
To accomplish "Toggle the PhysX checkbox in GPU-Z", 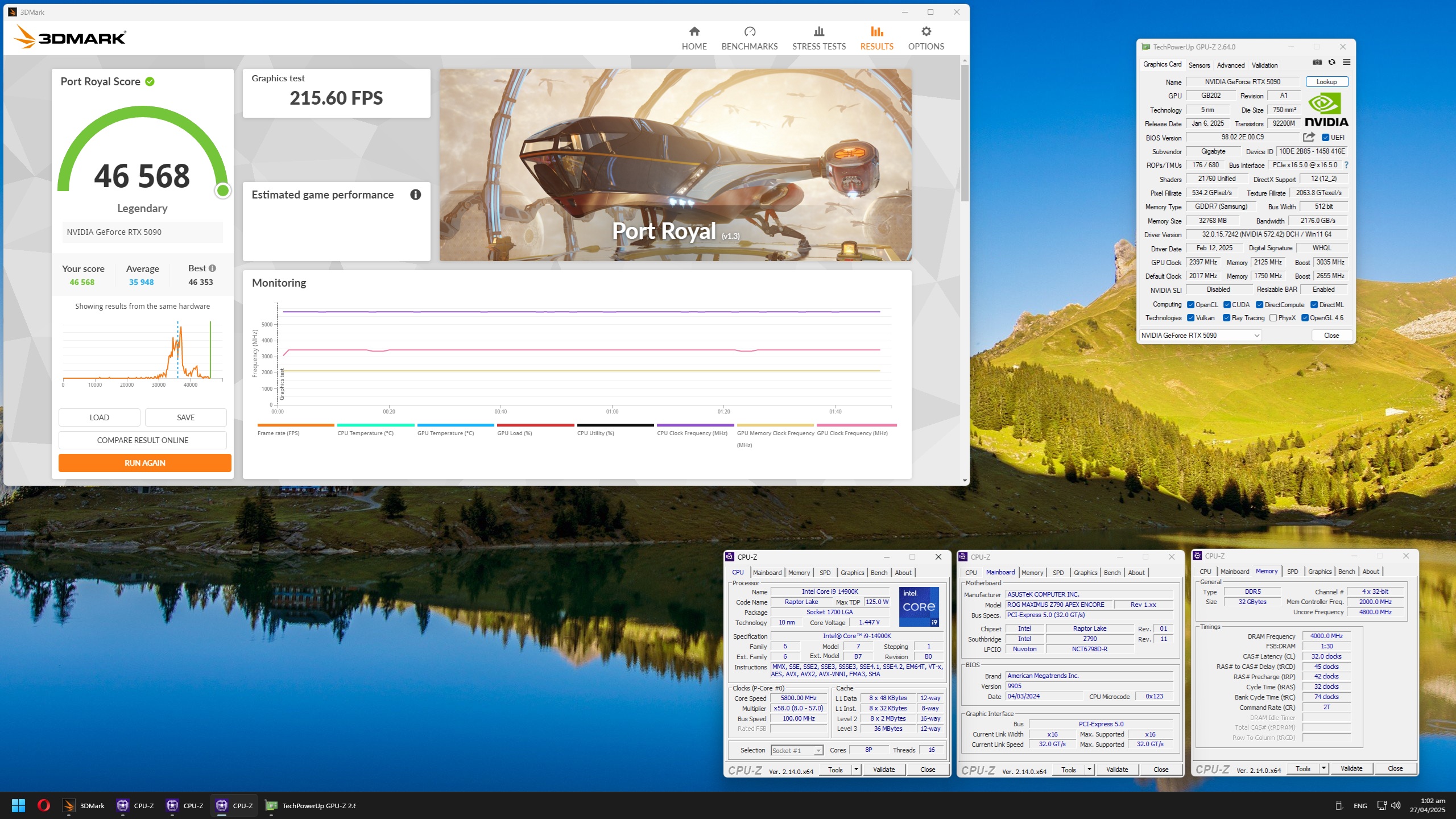I will click(1273, 318).
